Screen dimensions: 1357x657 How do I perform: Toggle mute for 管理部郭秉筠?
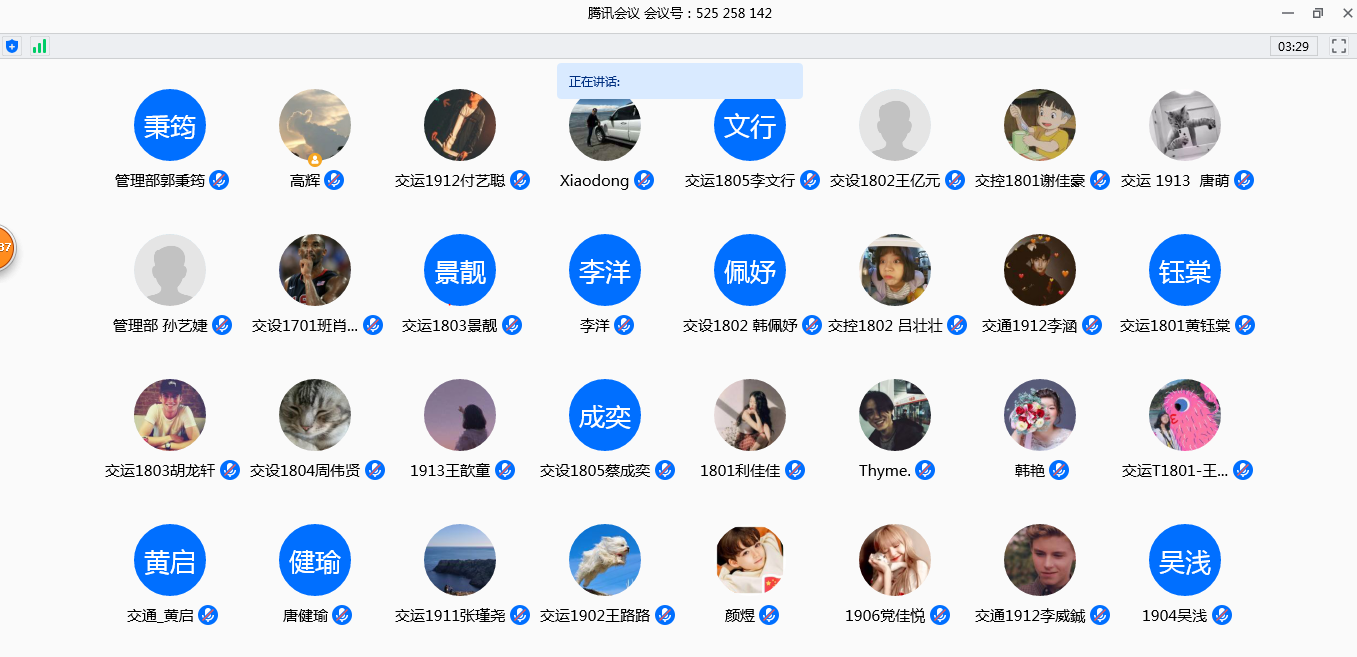click(217, 180)
